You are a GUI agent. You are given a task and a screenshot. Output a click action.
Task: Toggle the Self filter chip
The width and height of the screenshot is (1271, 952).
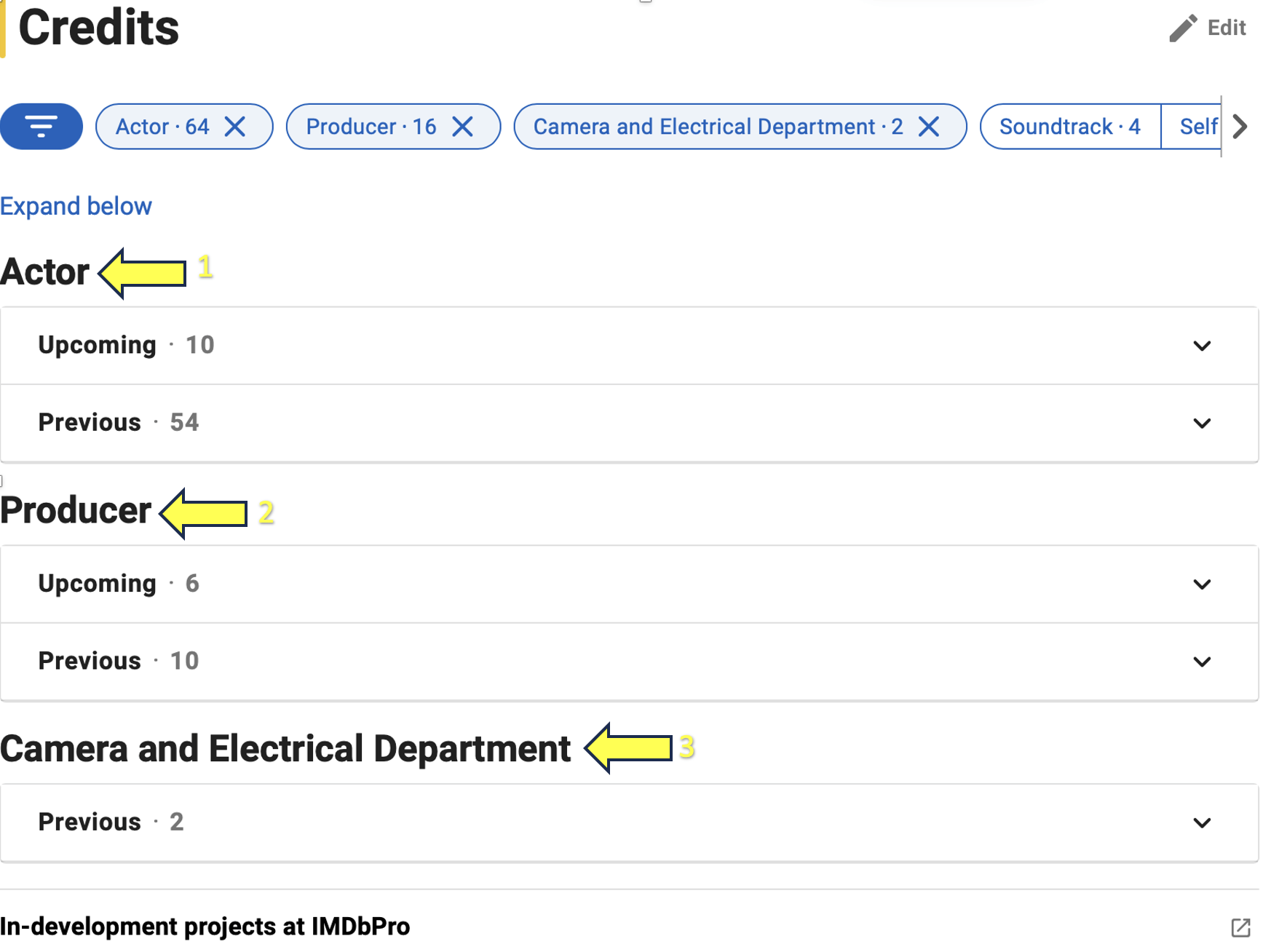pos(1196,127)
